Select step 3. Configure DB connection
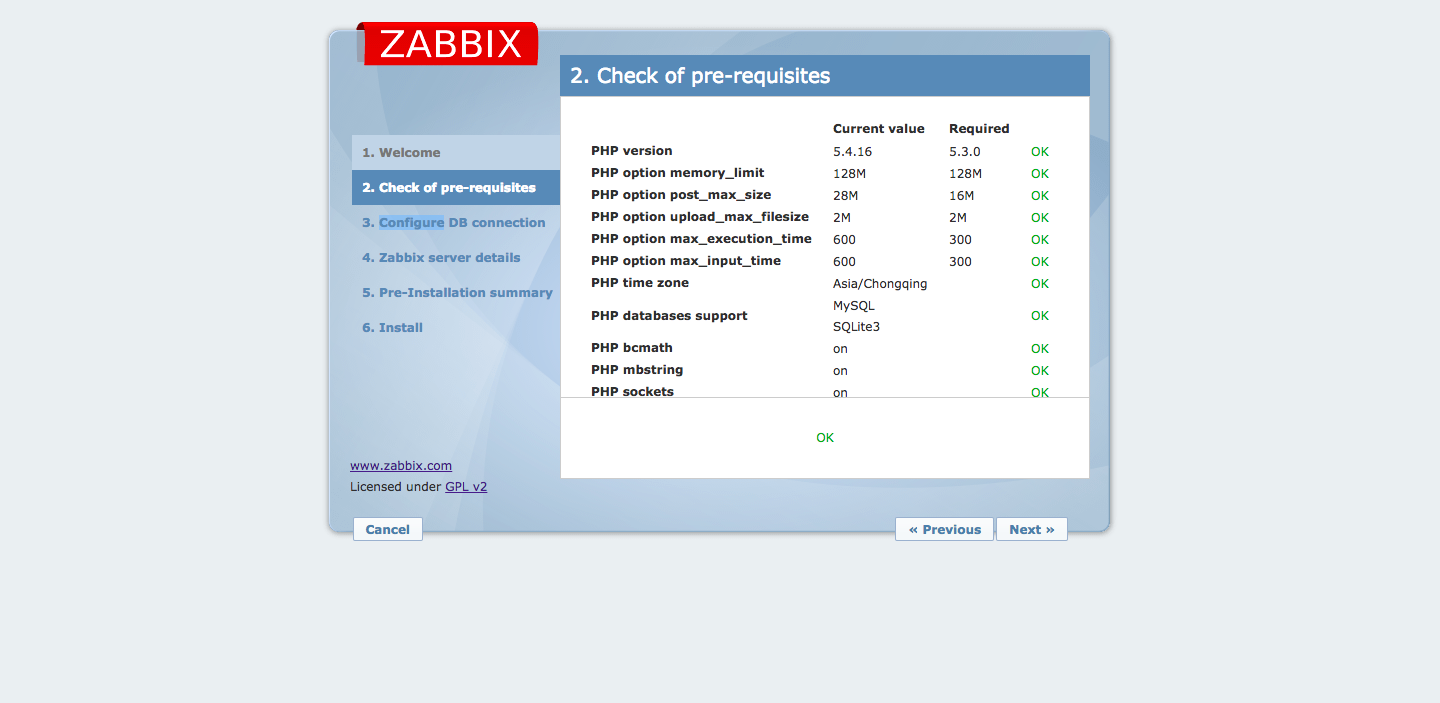The image size is (1440, 703). [x=456, y=222]
